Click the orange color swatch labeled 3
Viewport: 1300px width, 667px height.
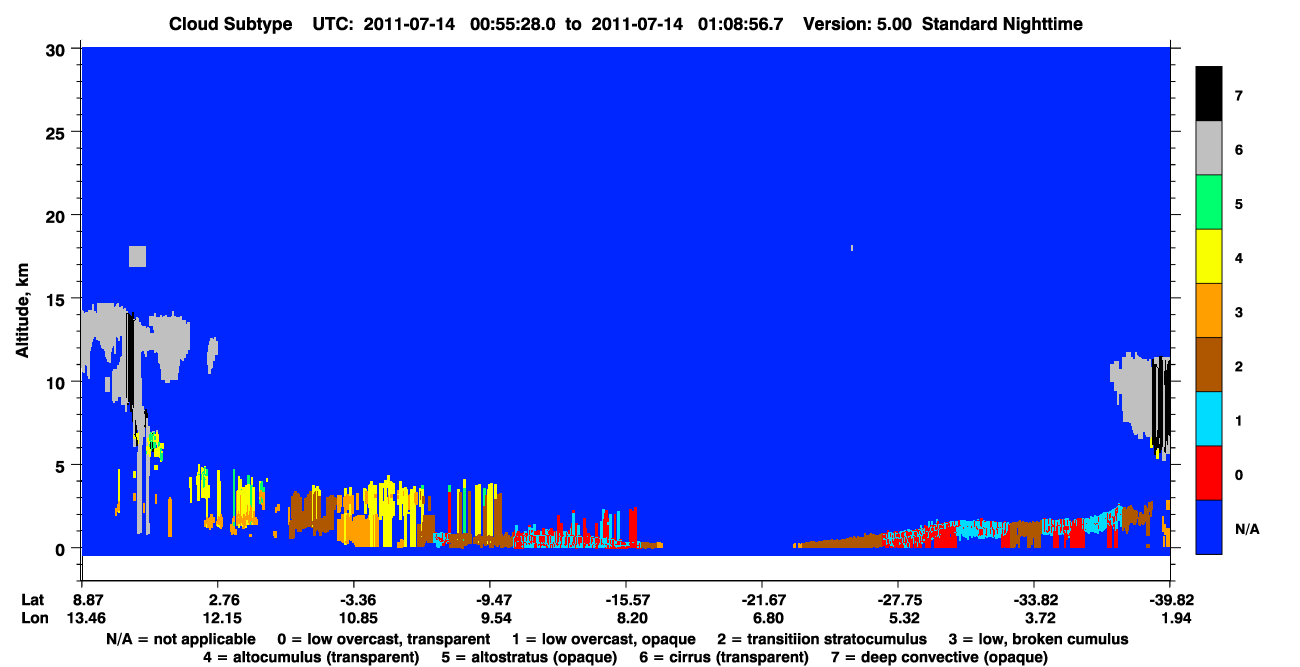[x=1209, y=310]
